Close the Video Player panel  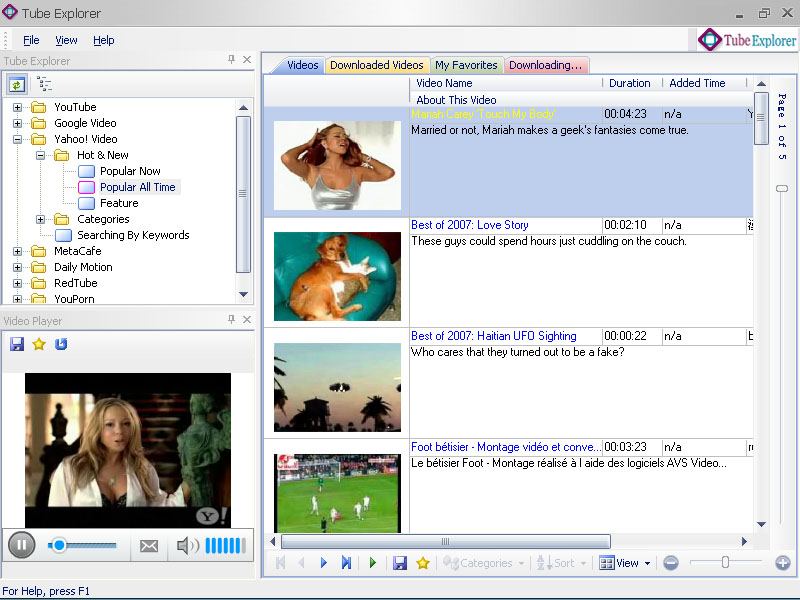point(247,319)
